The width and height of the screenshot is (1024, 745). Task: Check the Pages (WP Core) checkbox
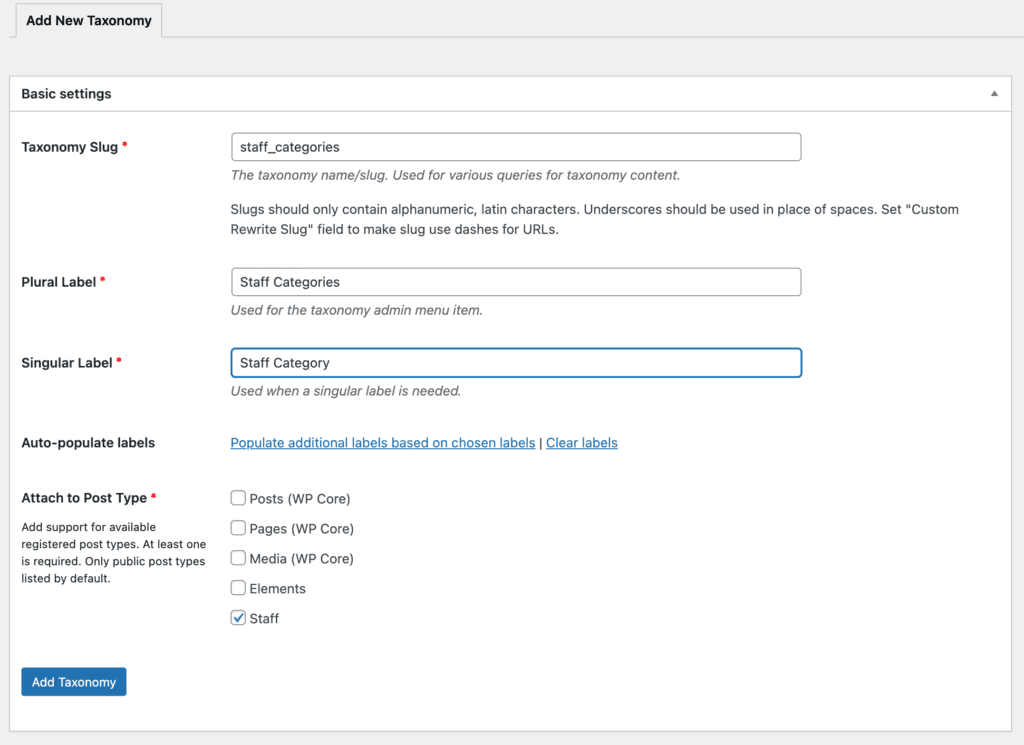point(238,528)
